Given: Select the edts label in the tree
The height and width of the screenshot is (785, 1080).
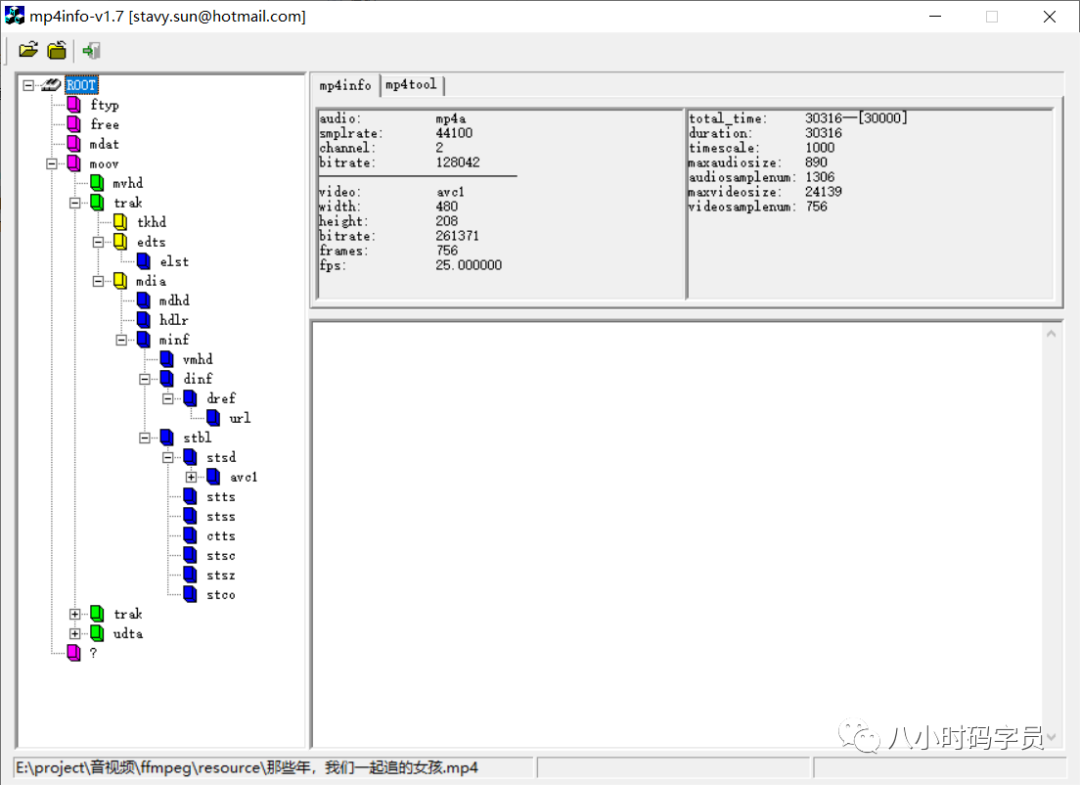Looking at the screenshot, I should tap(151, 242).
